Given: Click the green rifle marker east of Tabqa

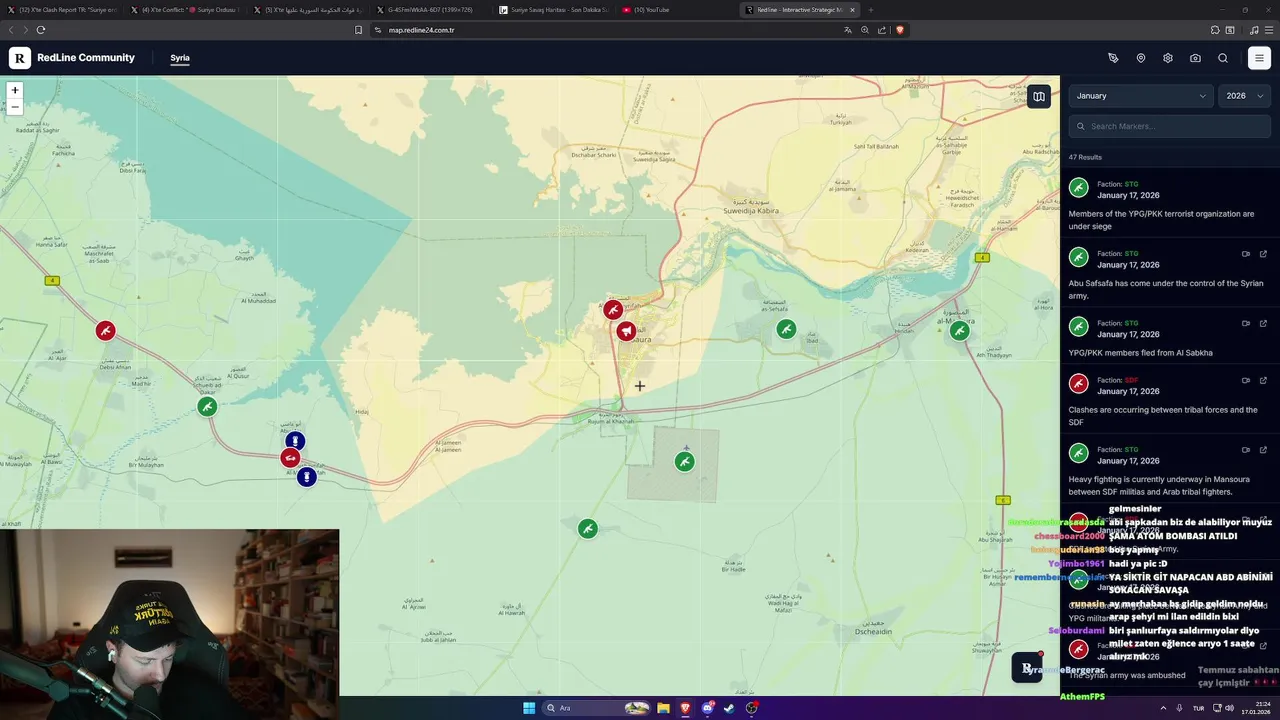Looking at the screenshot, I should click(786, 329).
